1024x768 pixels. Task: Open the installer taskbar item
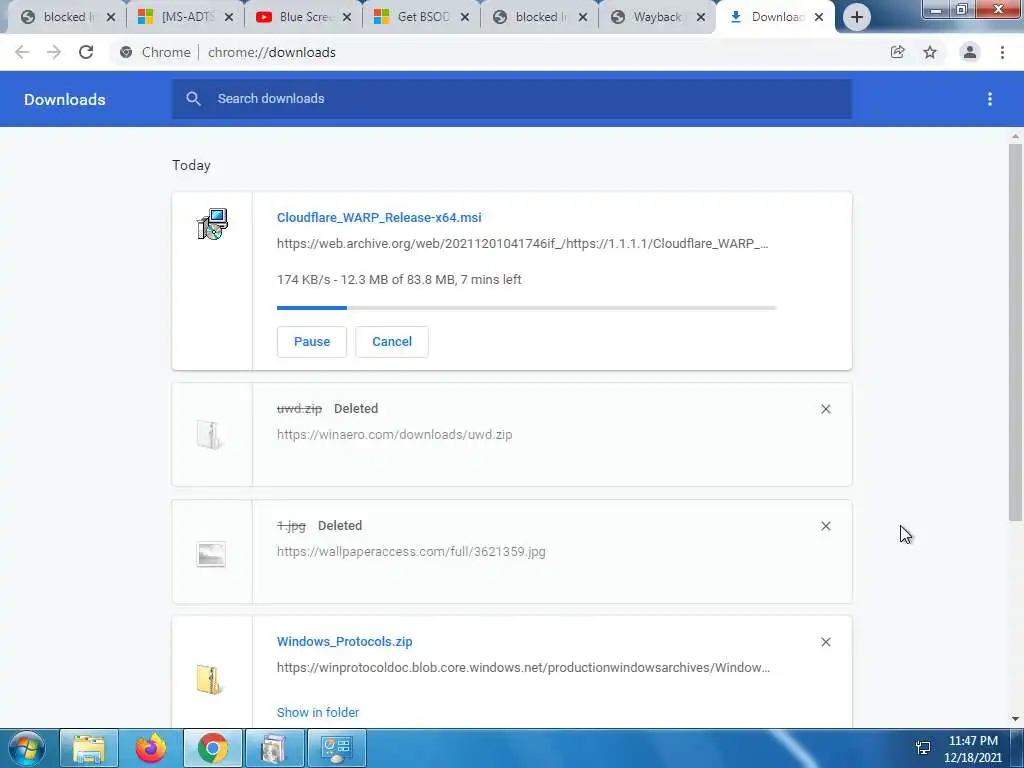click(x=274, y=748)
